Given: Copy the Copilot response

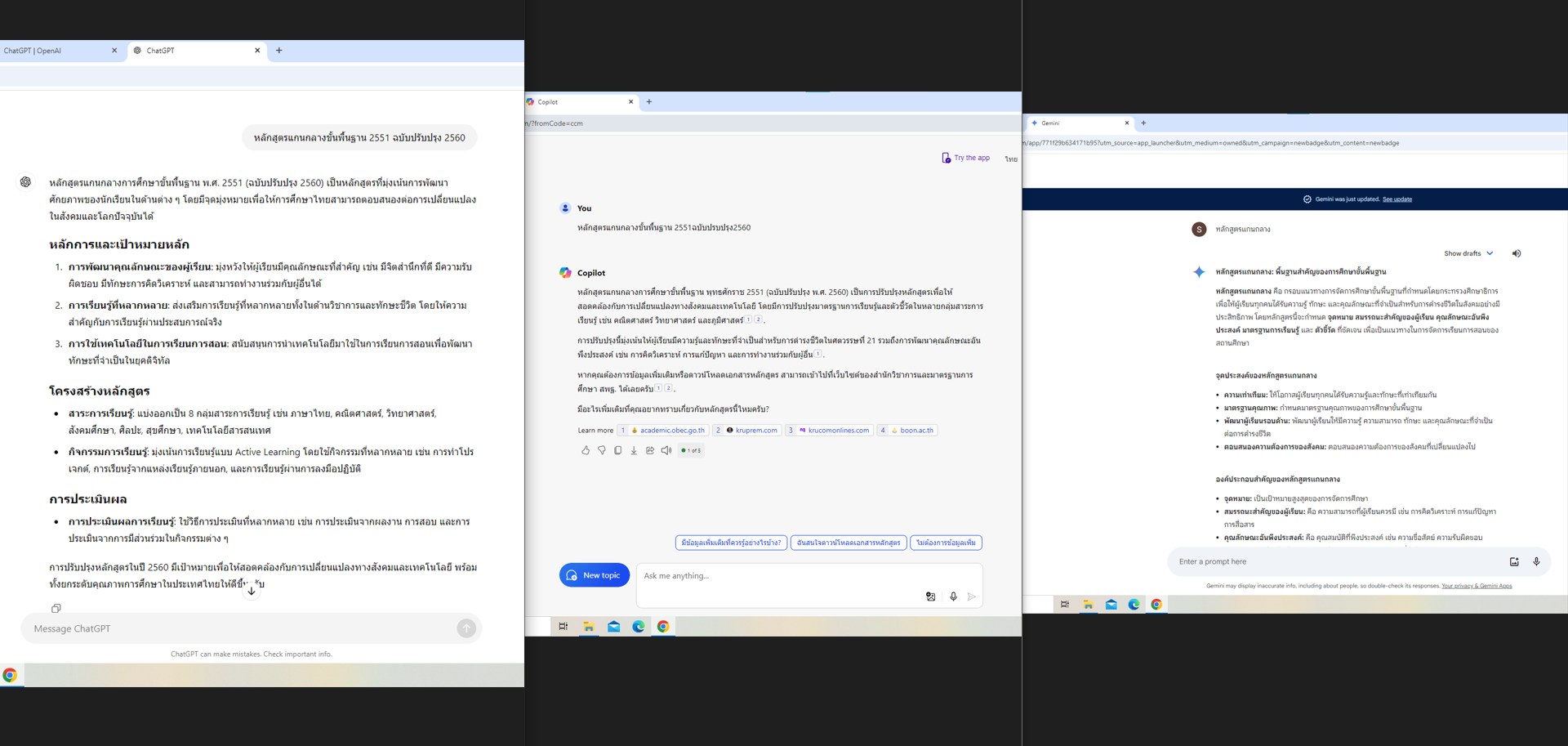Looking at the screenshot, I should [x=618, y=450].
